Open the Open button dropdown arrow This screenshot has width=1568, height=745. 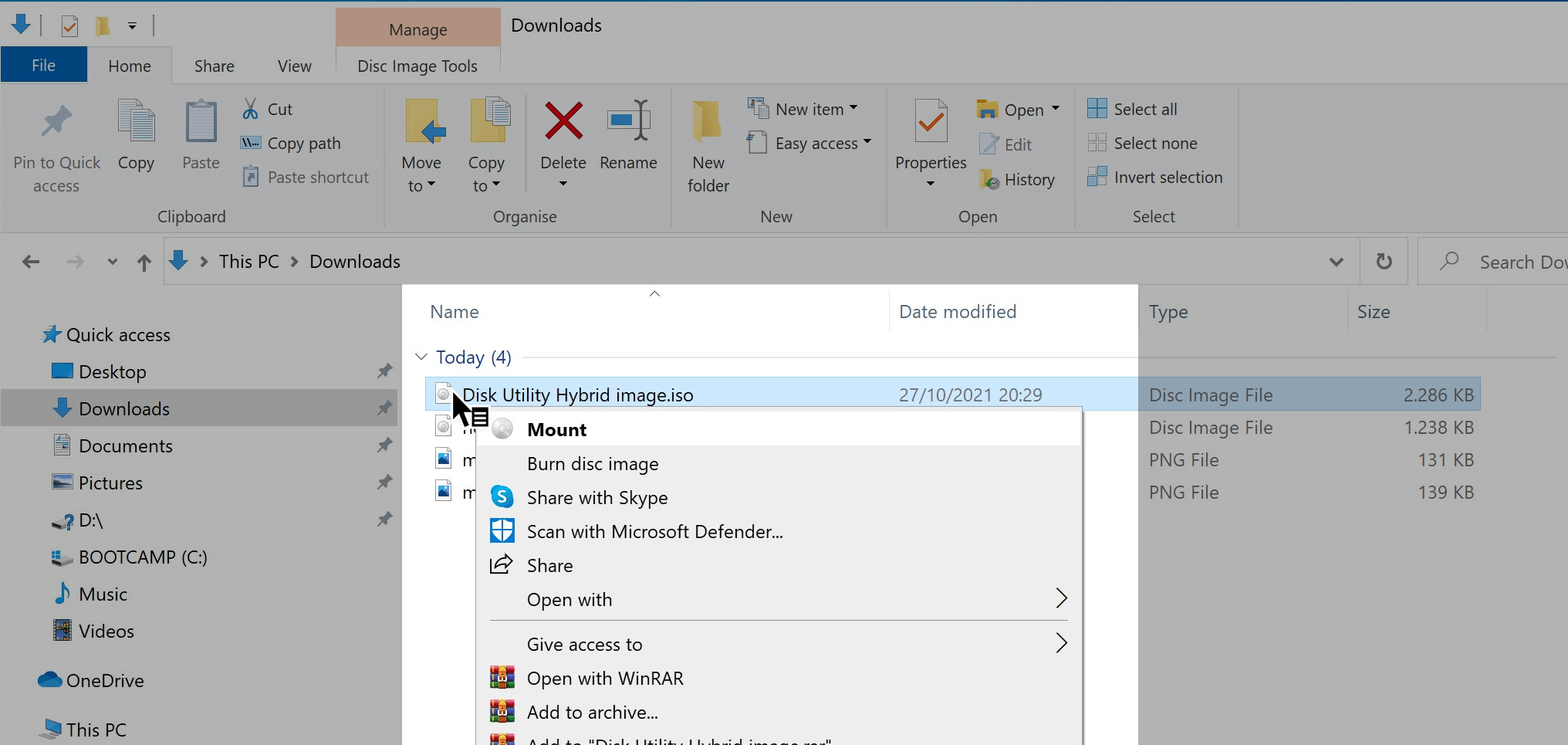point(1056,109)
